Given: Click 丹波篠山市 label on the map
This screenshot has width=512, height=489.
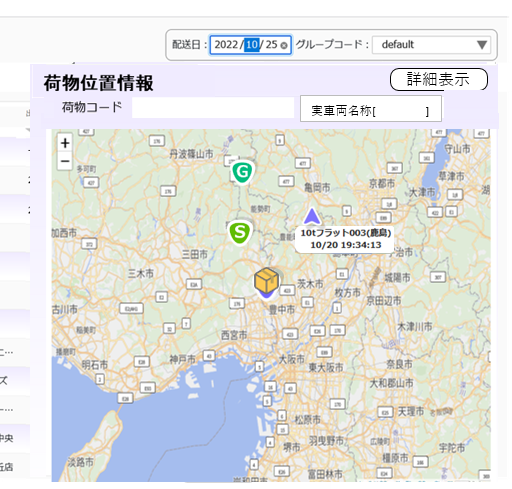Looking at the screenshot, I should pyautogui.click(x=191, y=154).
